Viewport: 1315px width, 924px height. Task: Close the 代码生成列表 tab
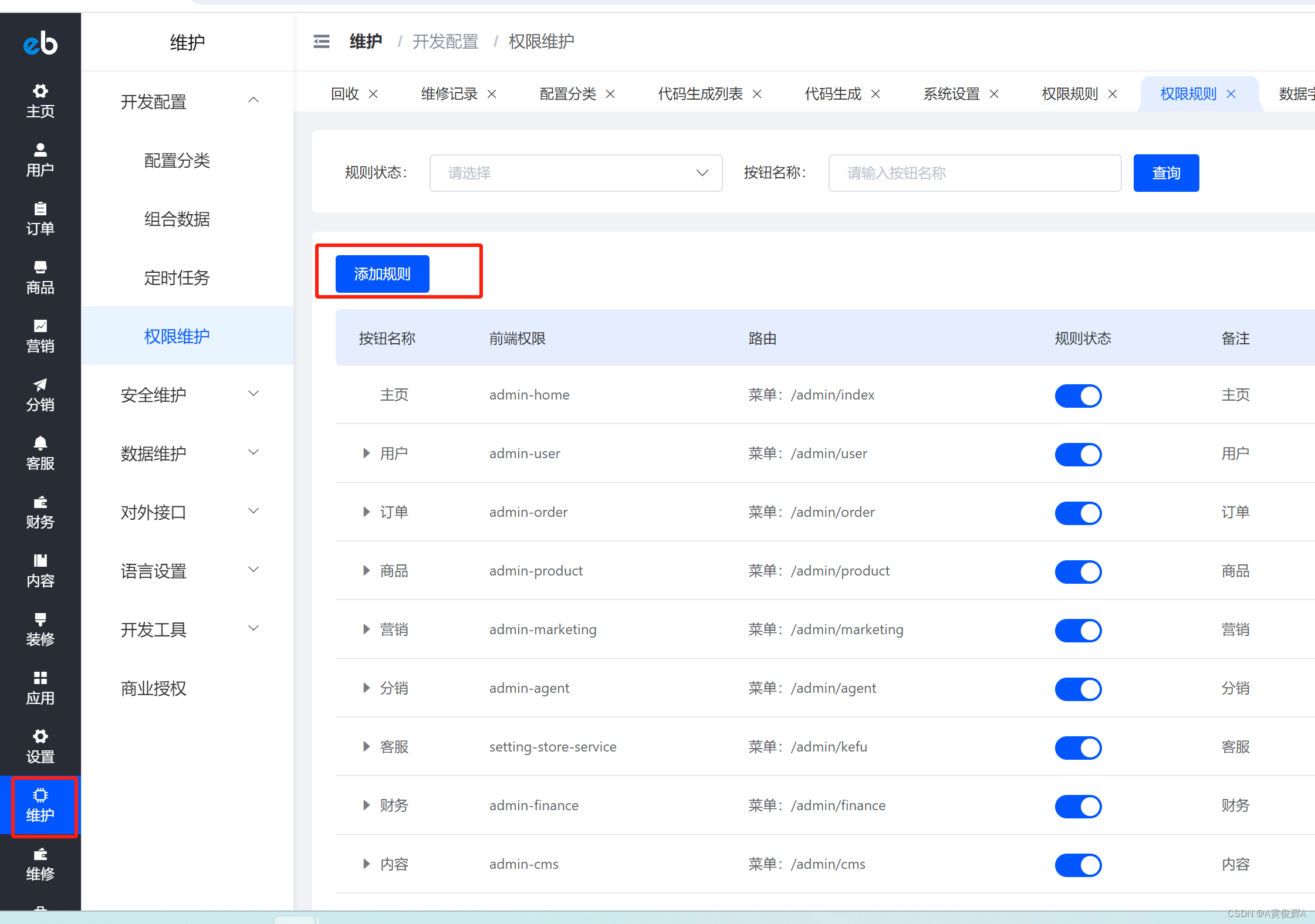[757, 94]
